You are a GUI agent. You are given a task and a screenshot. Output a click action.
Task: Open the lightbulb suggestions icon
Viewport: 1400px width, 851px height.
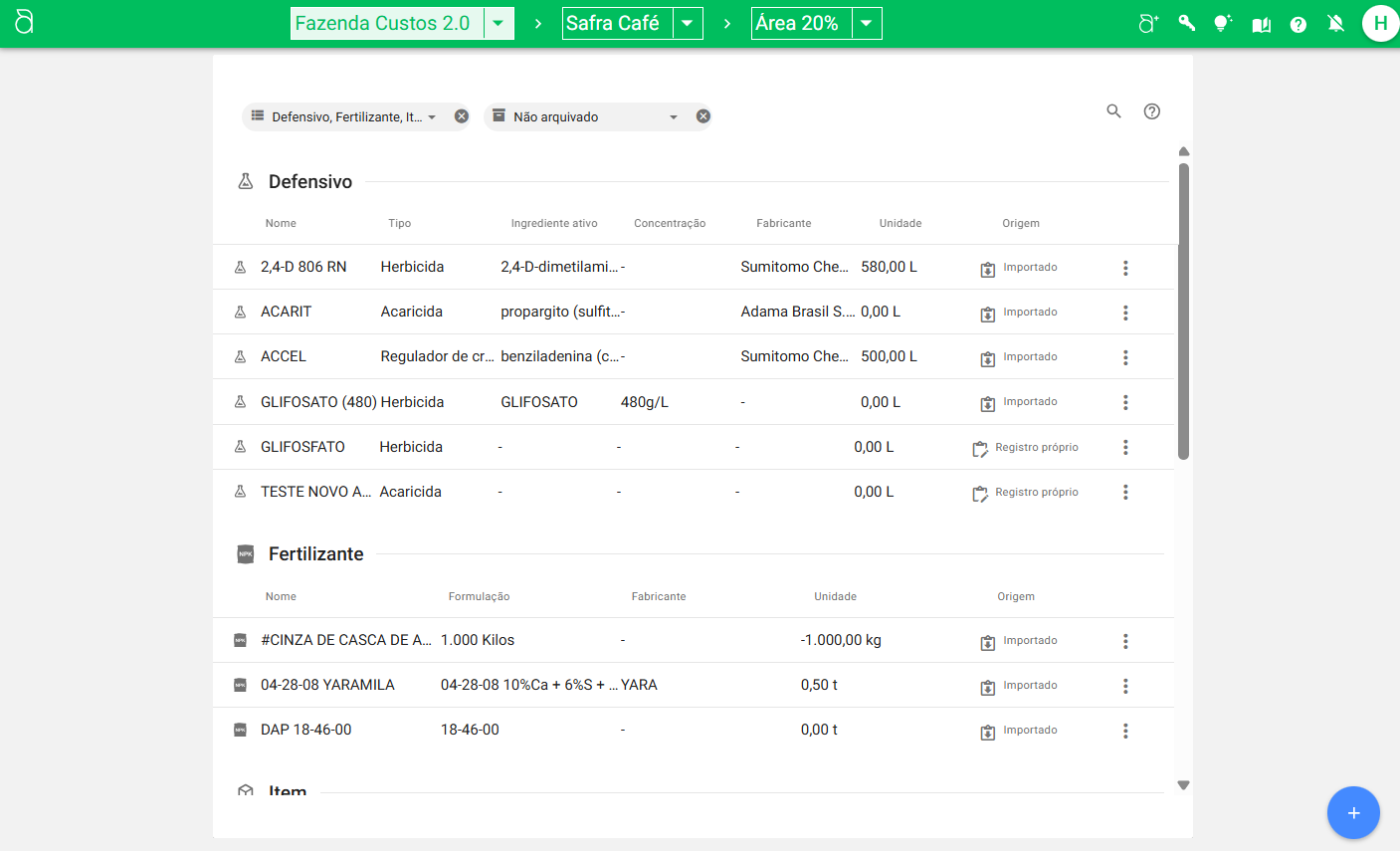pos(1223,24)
